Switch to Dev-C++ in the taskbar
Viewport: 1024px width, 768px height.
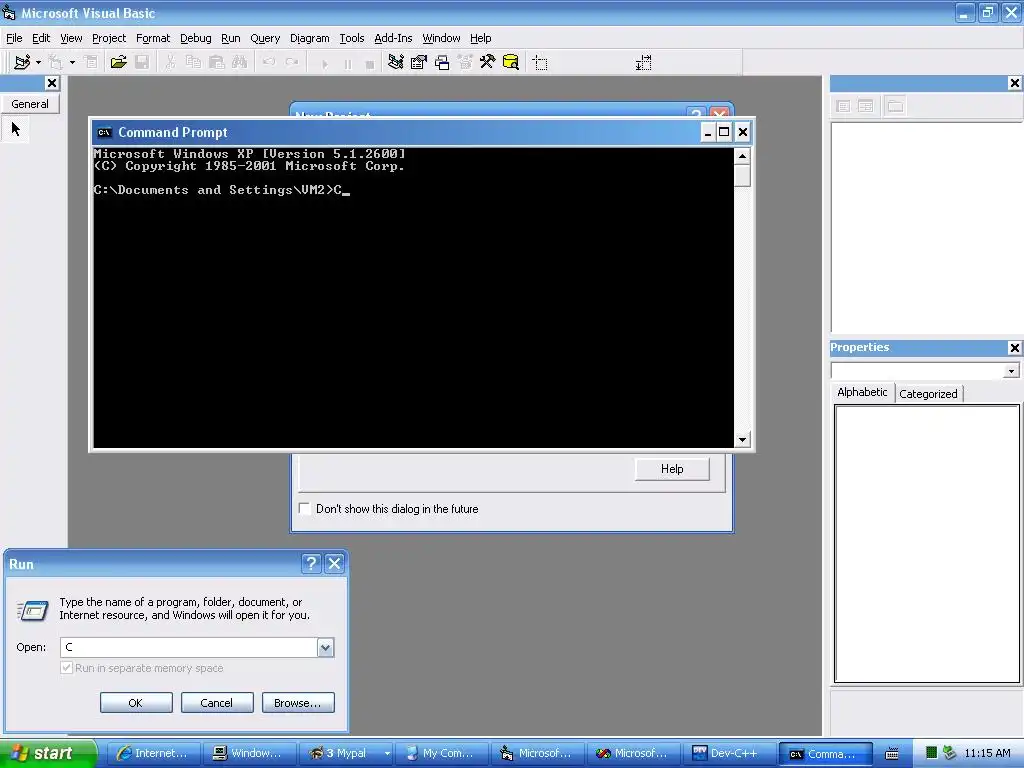coord(728,754)
